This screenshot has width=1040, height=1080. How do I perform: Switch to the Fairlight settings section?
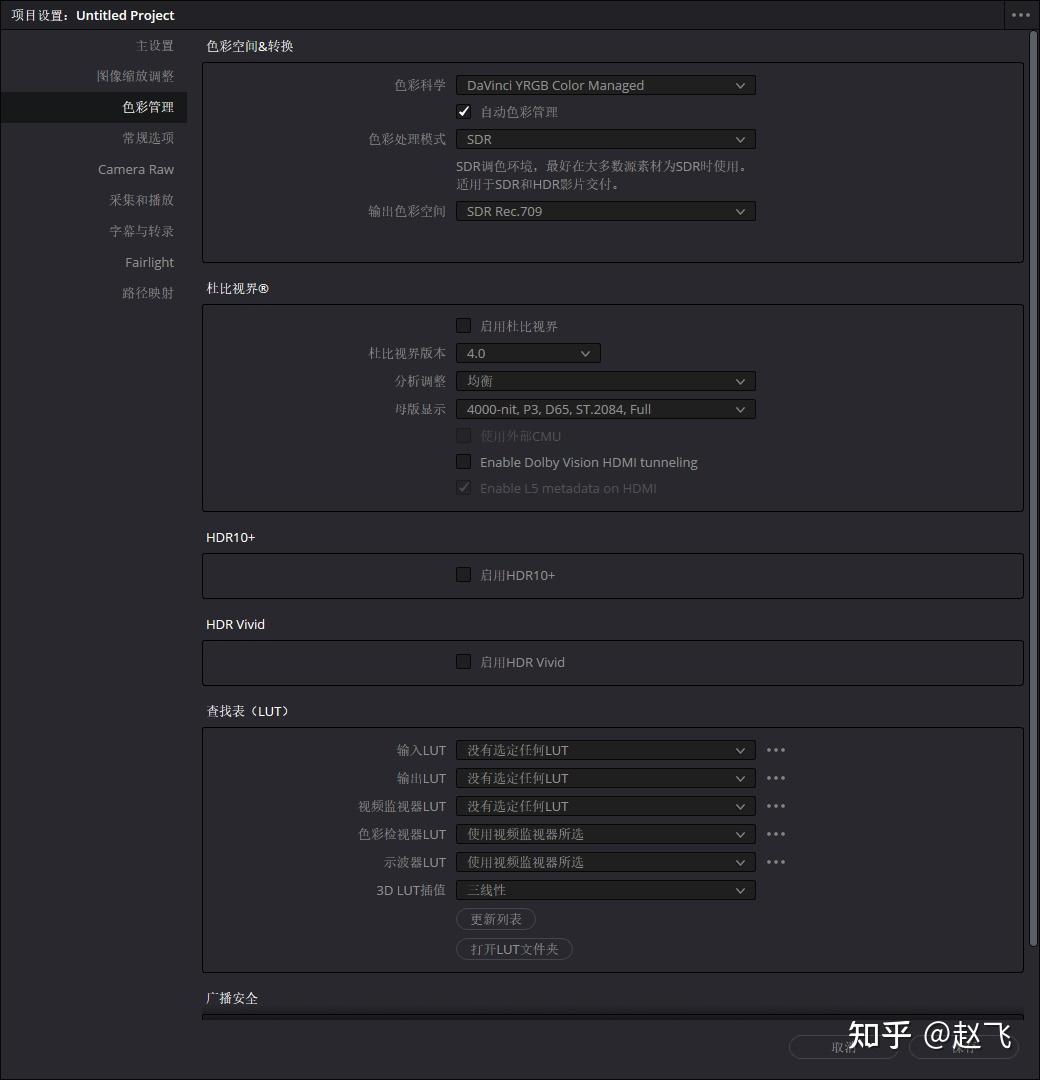click(x=149, y=262)
